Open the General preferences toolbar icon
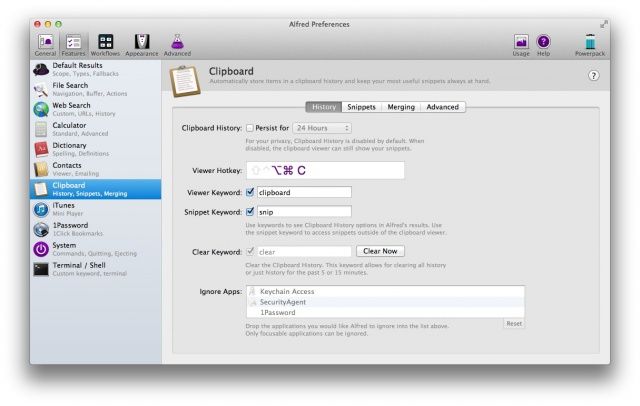 [45, 45]
